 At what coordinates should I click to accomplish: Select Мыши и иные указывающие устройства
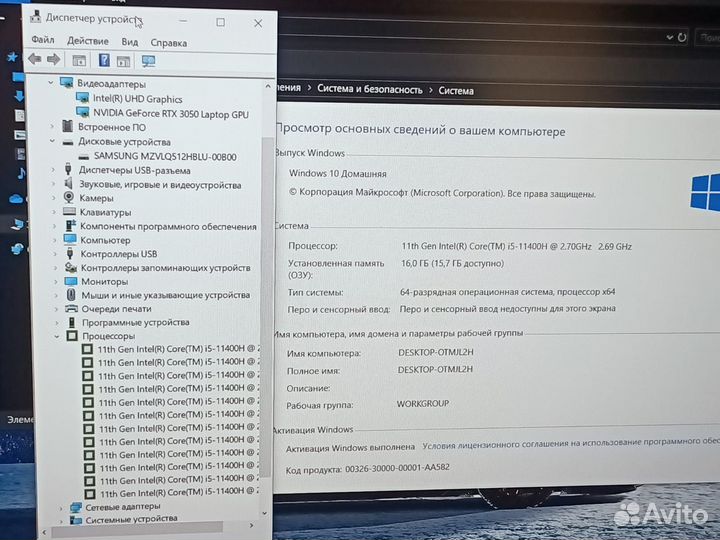point(166,295)
